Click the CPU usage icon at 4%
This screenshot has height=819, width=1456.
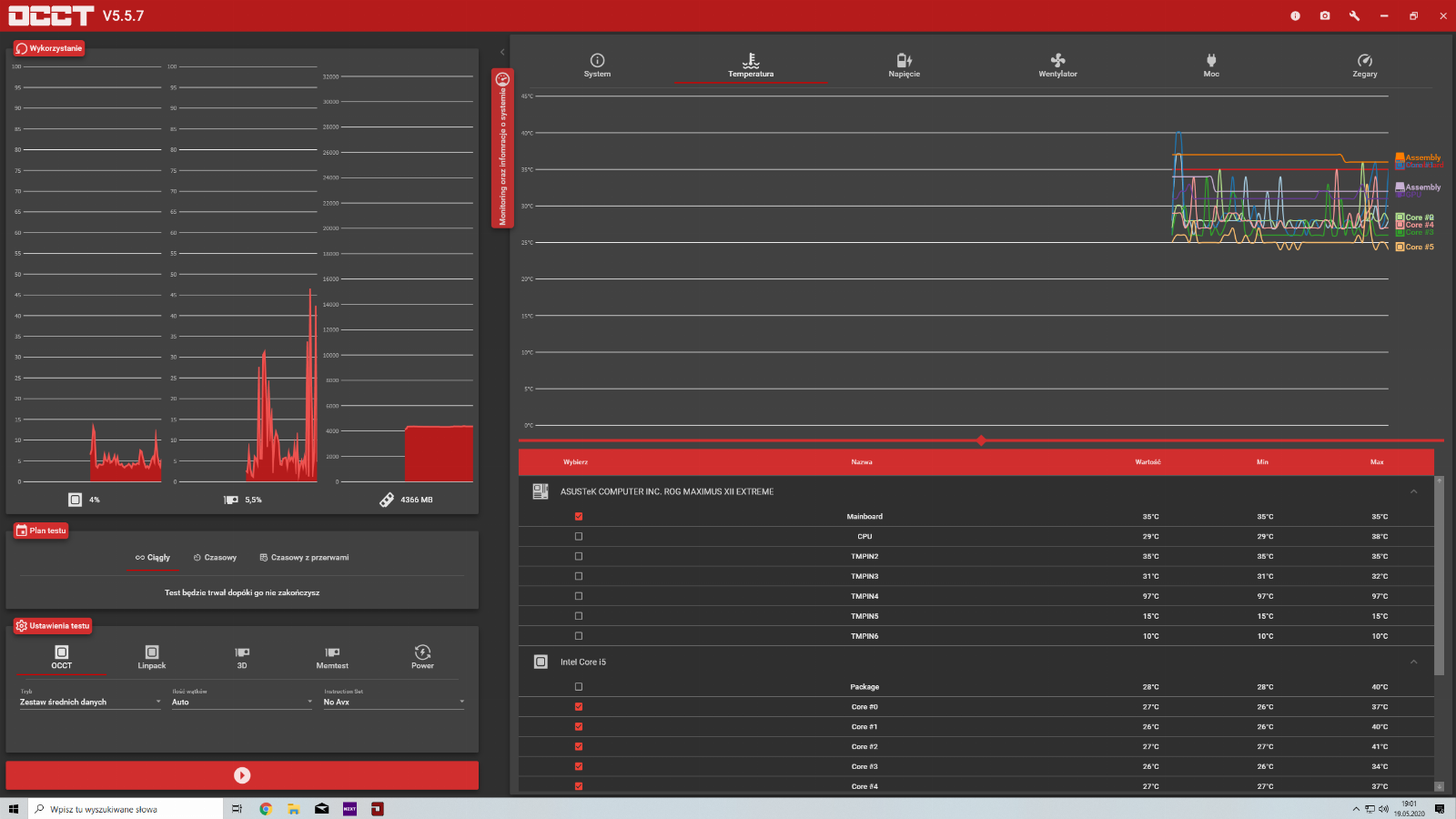(x=75, y=500)
